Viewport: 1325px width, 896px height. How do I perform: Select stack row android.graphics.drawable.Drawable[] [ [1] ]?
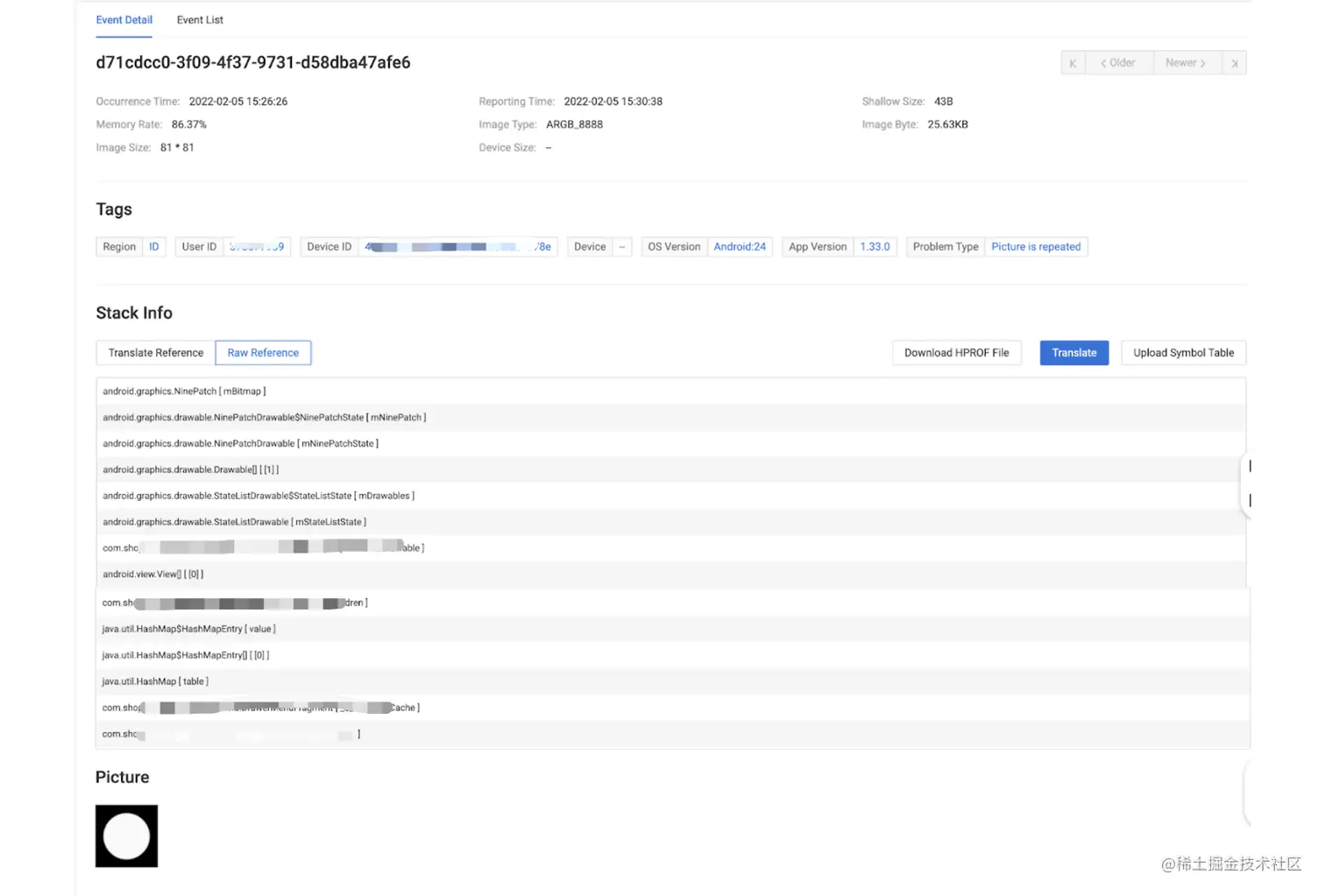[x=671, y=469]
